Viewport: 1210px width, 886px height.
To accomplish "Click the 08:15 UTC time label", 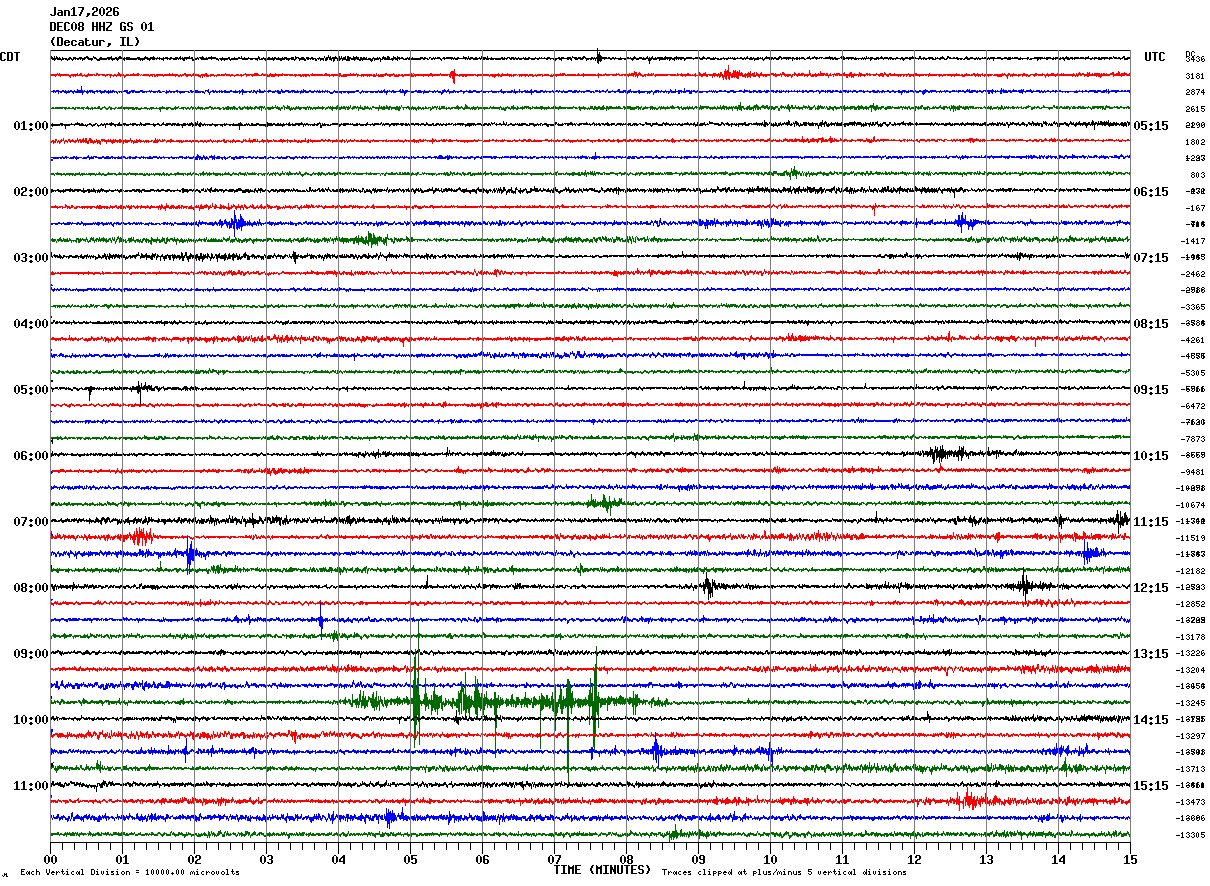I will [1151, 324].
